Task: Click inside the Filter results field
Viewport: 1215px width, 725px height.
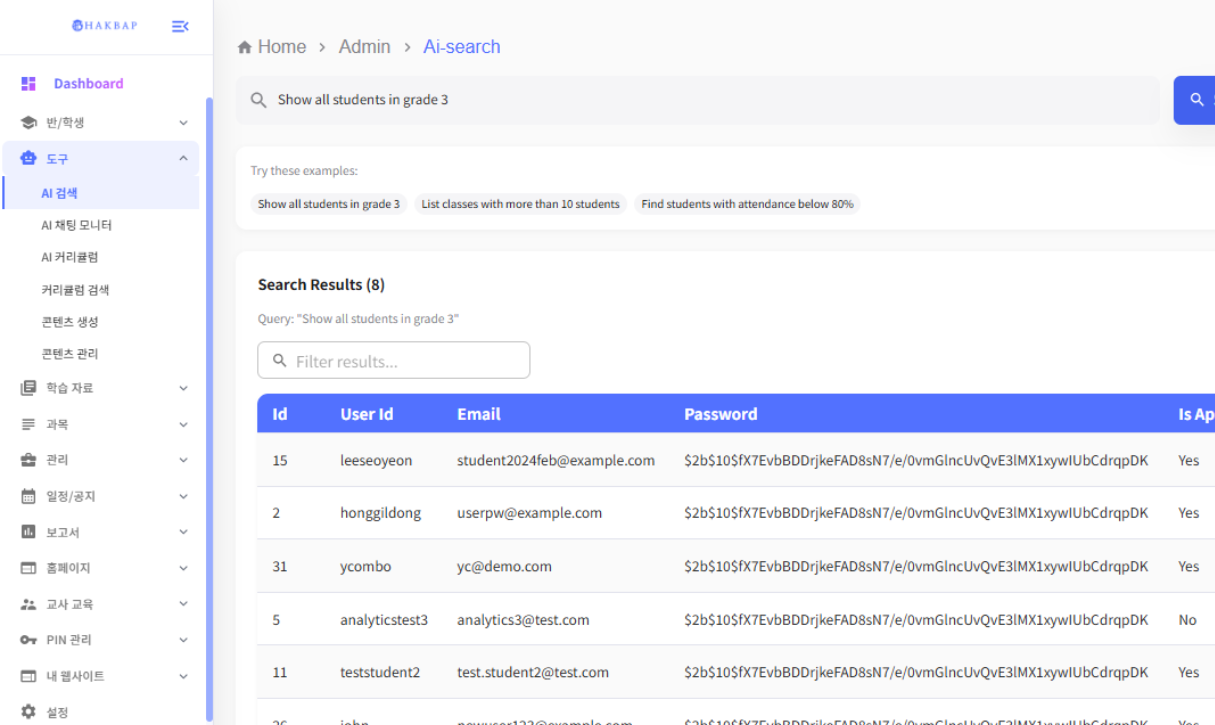Action: click(393, 360)
